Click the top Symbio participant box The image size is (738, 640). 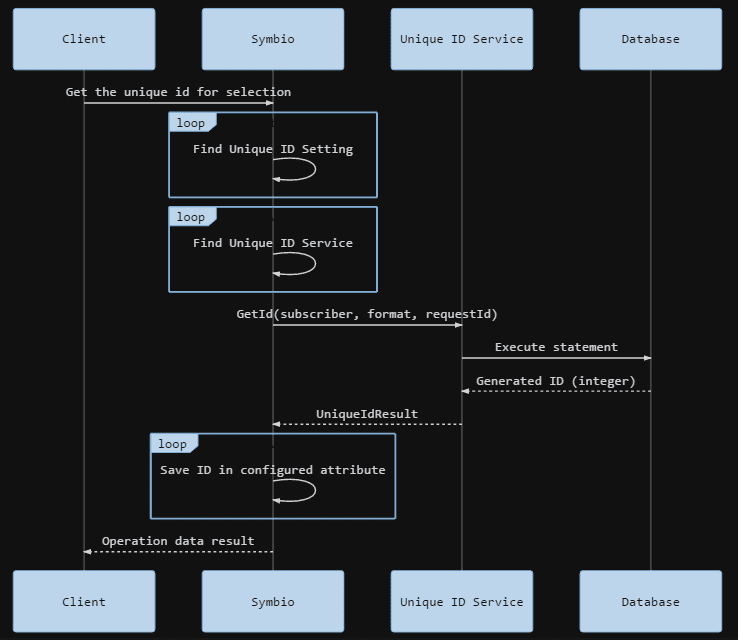[x=273, y=39]
